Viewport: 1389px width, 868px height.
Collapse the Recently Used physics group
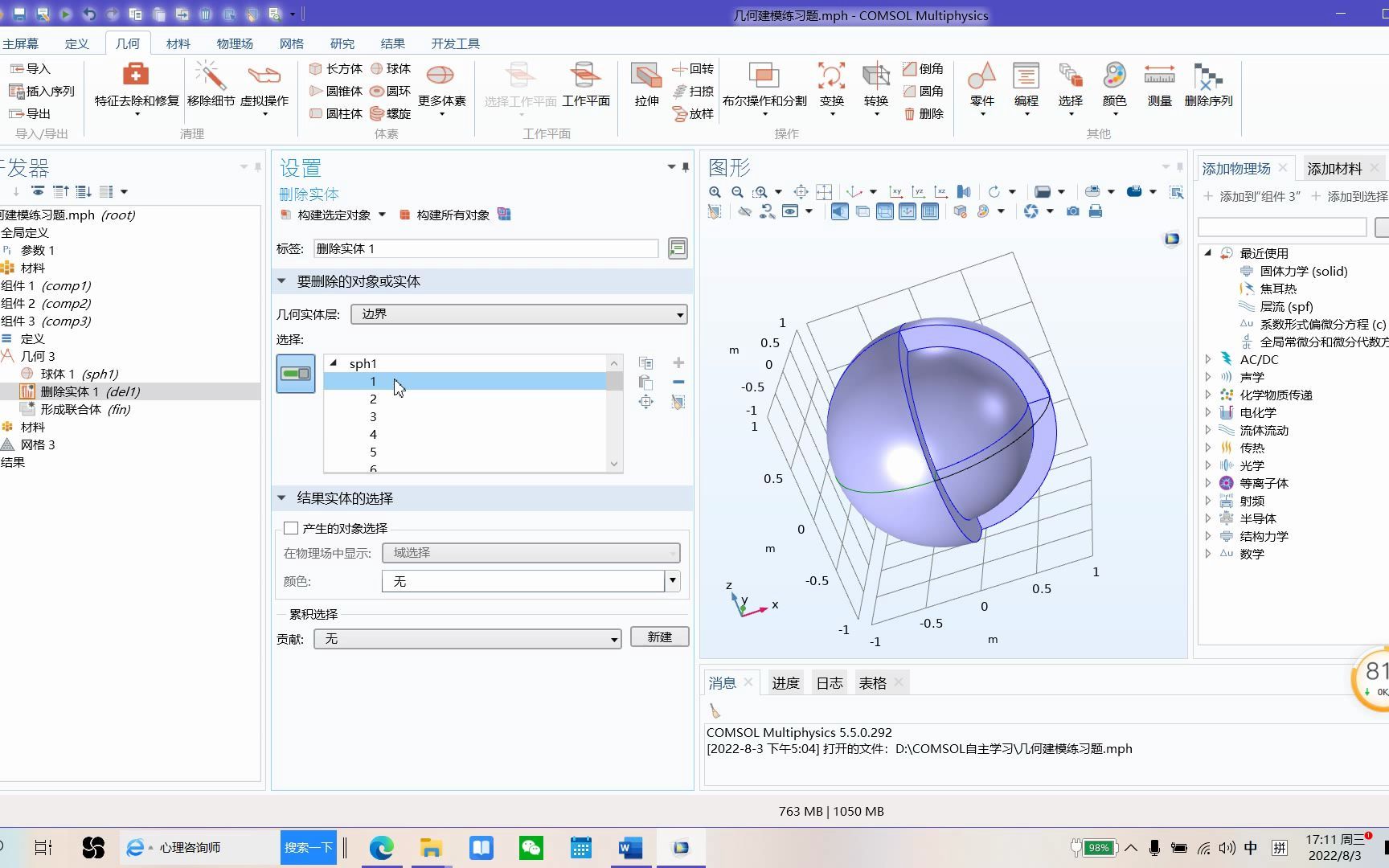pyautogui.click(x=1208, y=253)
